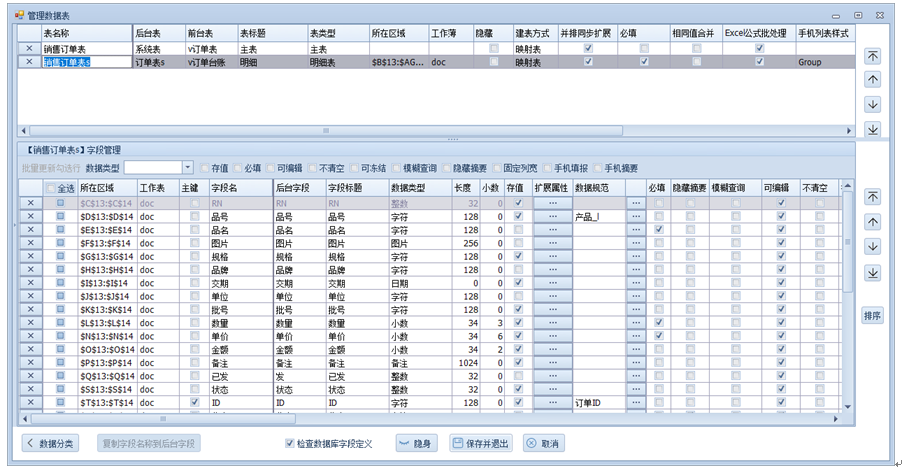Click the field grid horizontal scrollbar thumb
This screenshot has width=904, height=472.
163,419
